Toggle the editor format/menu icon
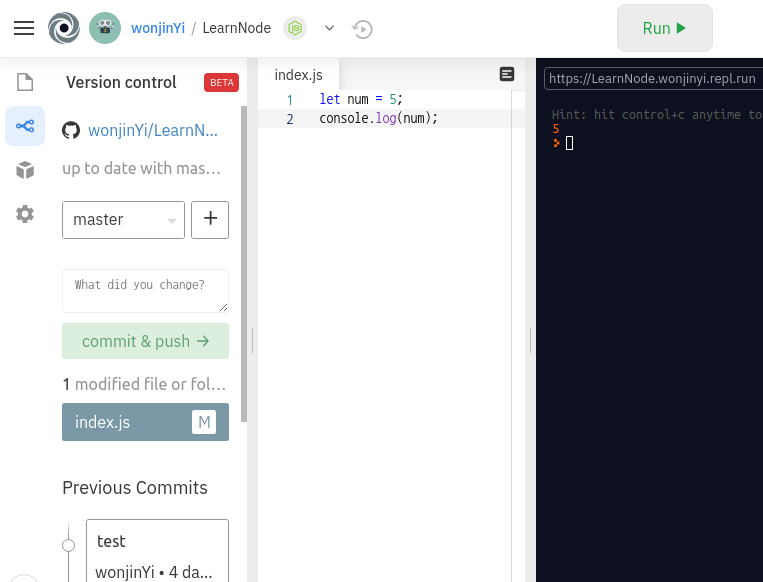The height and width of the screenshot is (582, 763). (507, 74)
